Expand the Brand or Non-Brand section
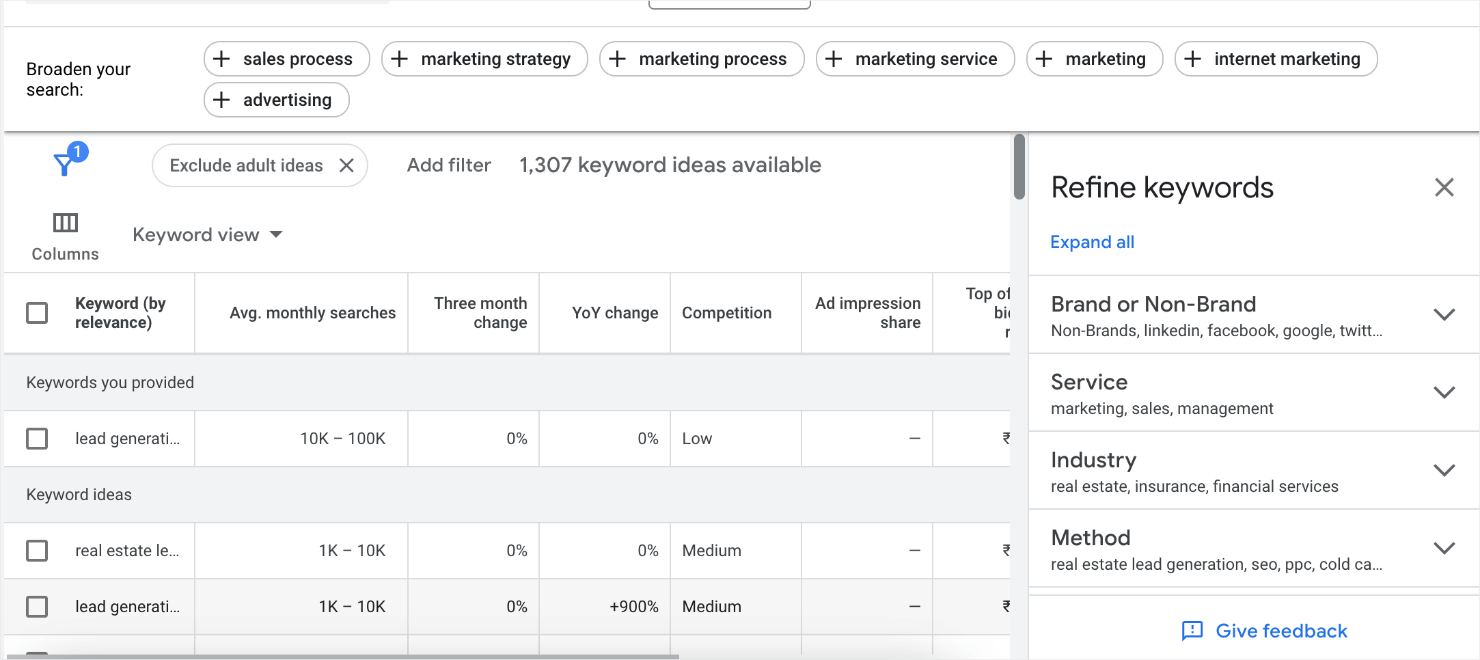Viewport: 1480px width, 660px height. click(1444, 313)
